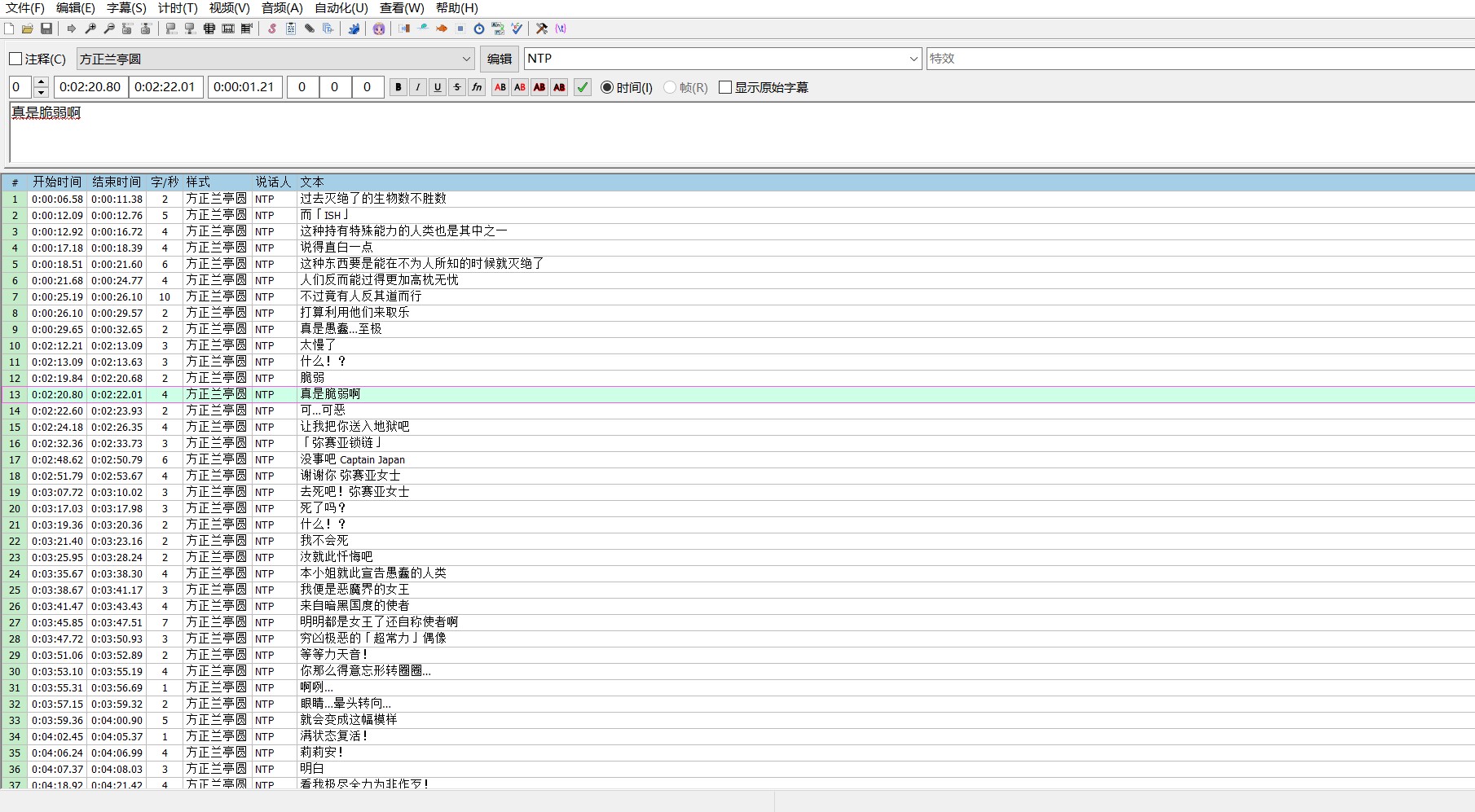1475x812 pixels.
Task: Toggle italic formatting button
Action: tap(418, 87)
